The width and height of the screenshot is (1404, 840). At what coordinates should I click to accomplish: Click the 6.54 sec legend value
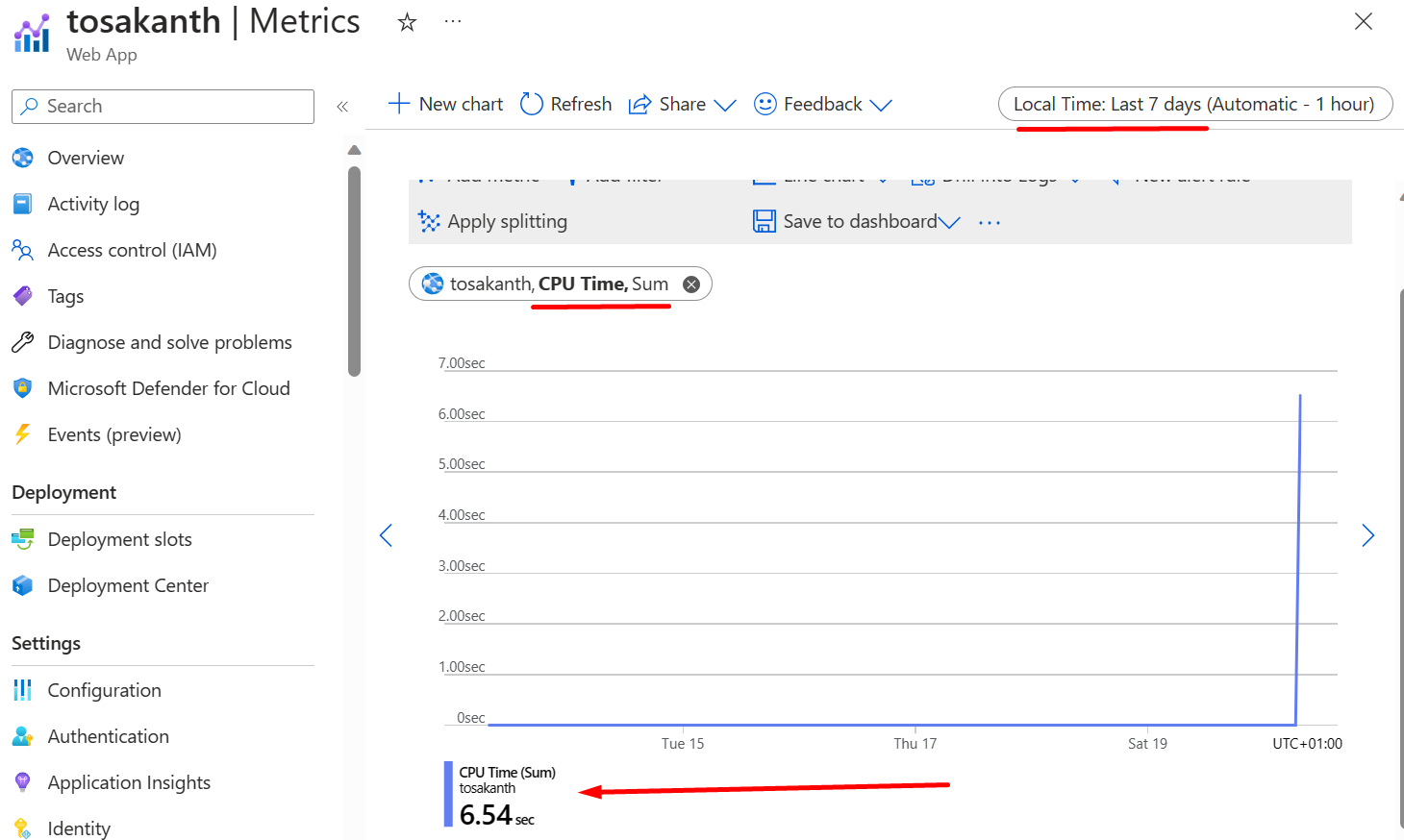(x=496, y=815)
